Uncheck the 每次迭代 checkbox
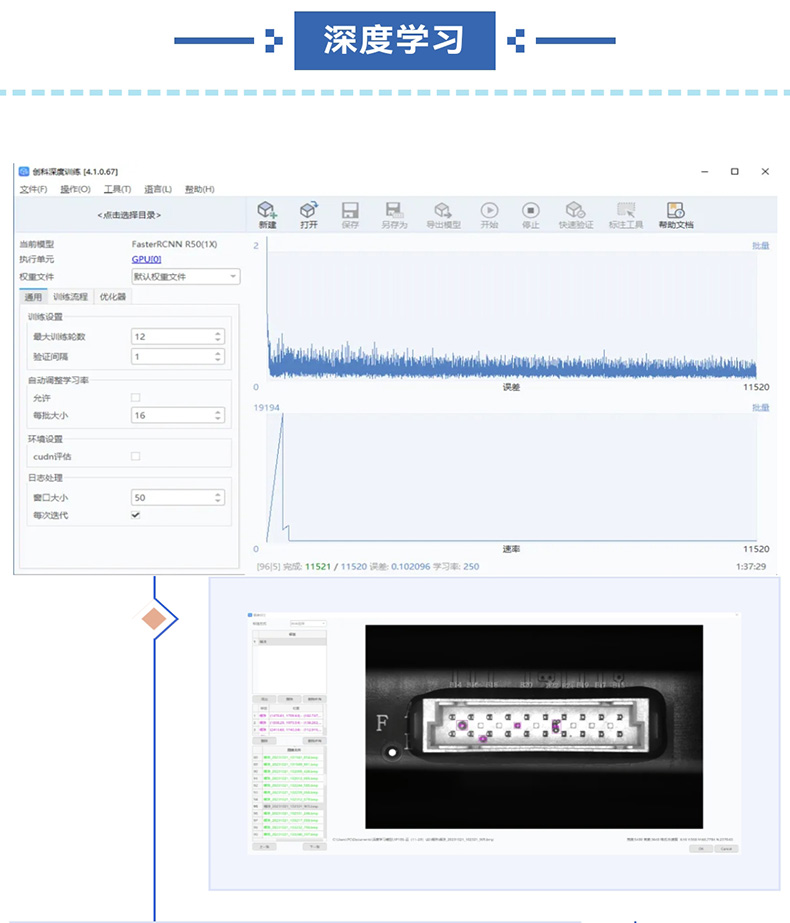This screenshot has width=790, height=923. point(135,515)
